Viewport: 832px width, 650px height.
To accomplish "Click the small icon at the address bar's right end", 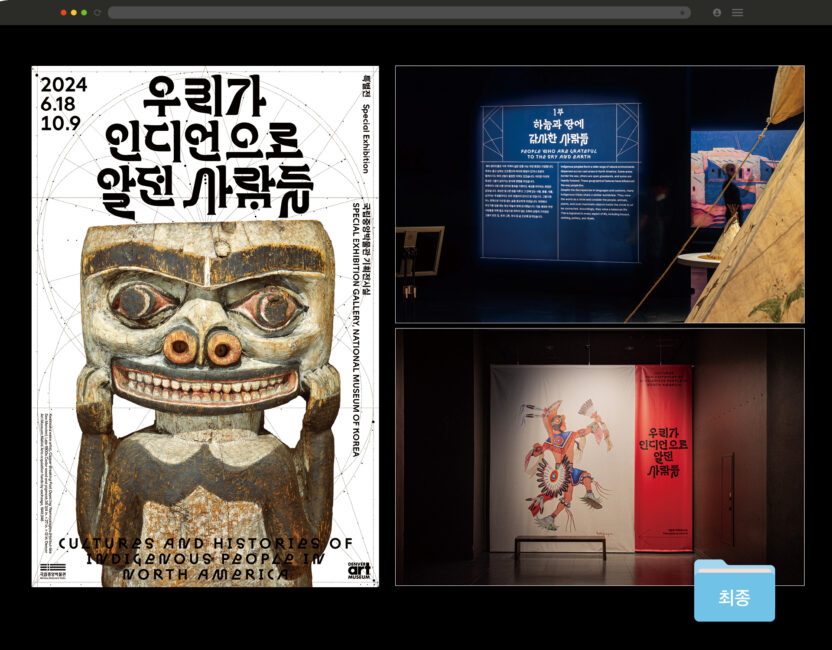I will [x=684, y=12].
